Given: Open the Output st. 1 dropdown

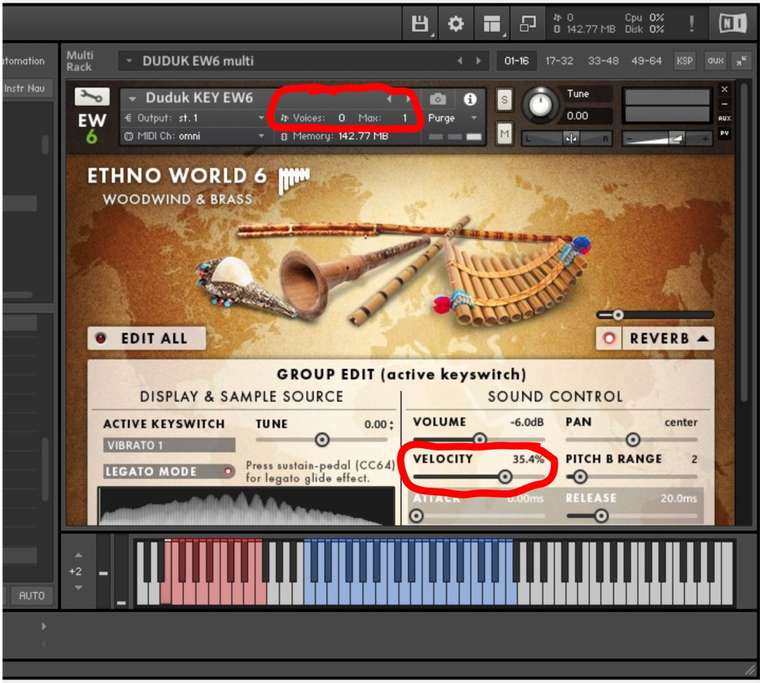Looking at the screenshot, I should click(261, 117).
